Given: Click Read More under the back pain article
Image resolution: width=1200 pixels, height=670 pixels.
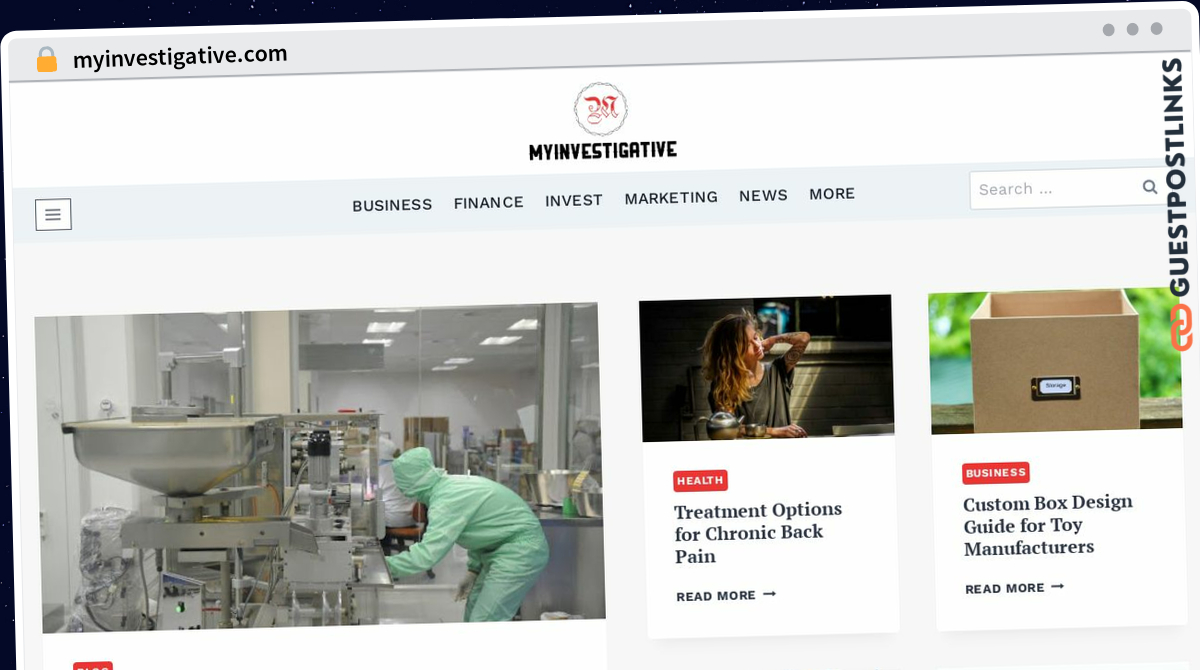Looking at the screenshot, I should pyautogui.click(x=726, y=595).
